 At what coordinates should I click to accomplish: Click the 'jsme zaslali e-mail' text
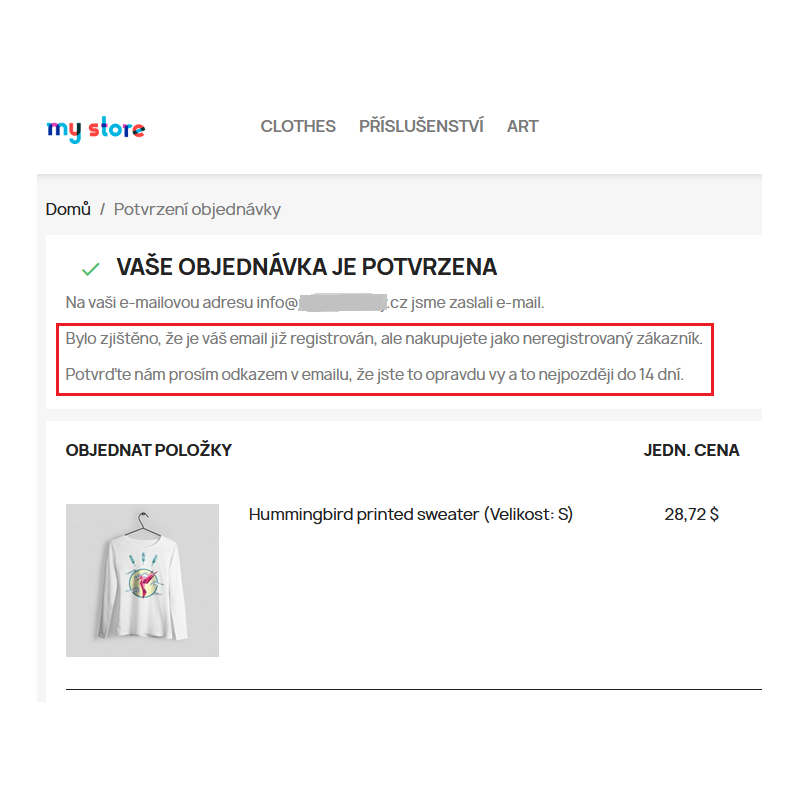(478, 303)
